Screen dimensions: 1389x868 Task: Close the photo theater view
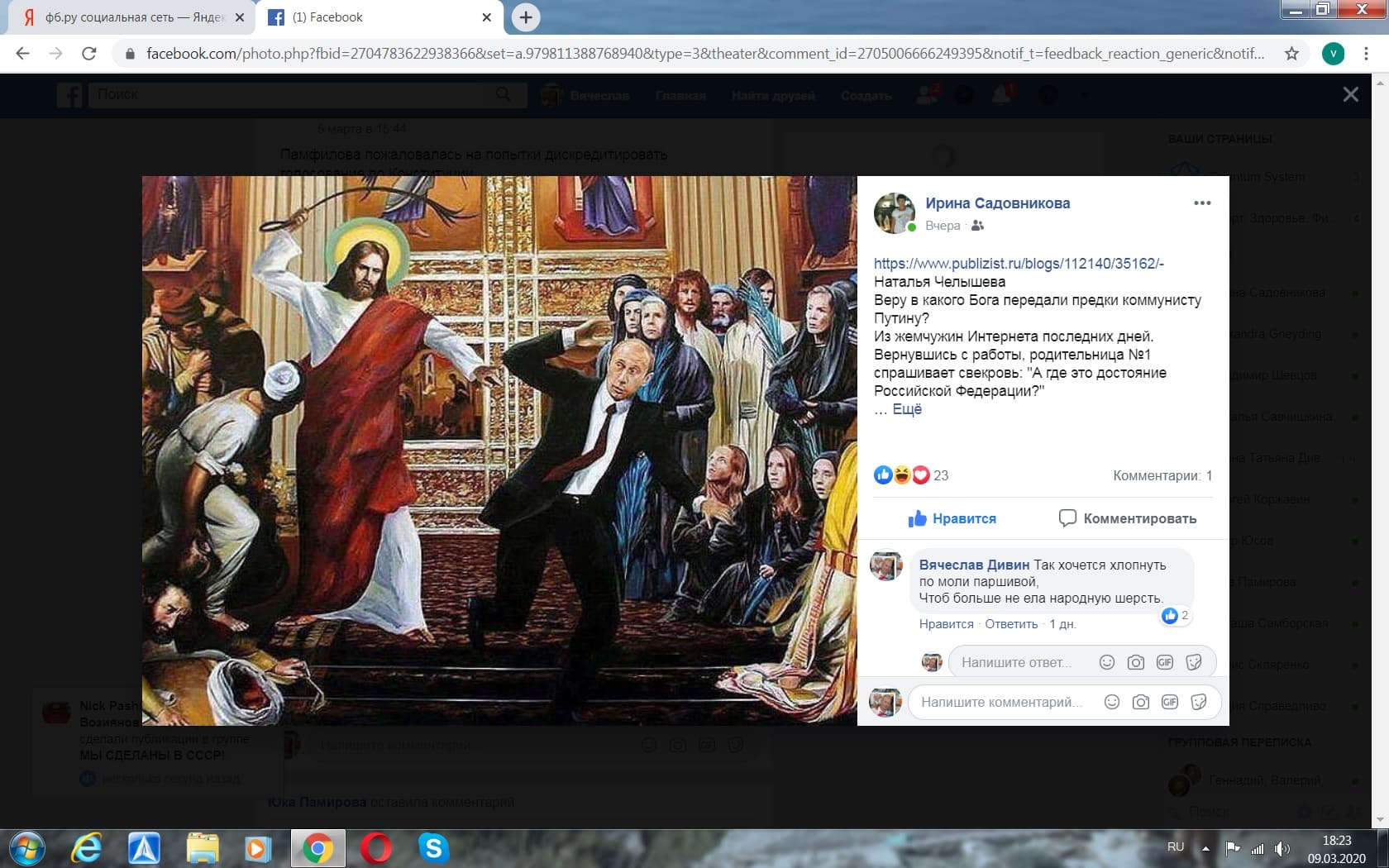tap(1350, 95)
